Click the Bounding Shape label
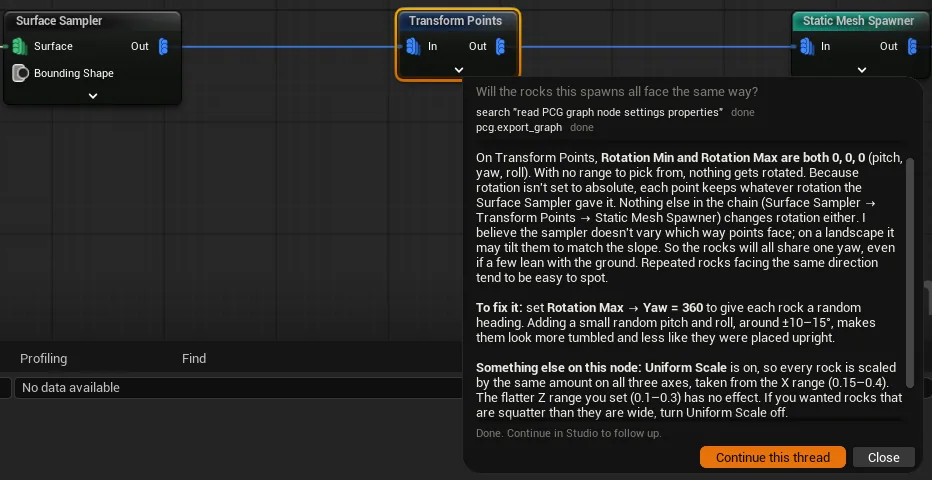Screen dimensions: 932x480 click(x=74, y=73)
